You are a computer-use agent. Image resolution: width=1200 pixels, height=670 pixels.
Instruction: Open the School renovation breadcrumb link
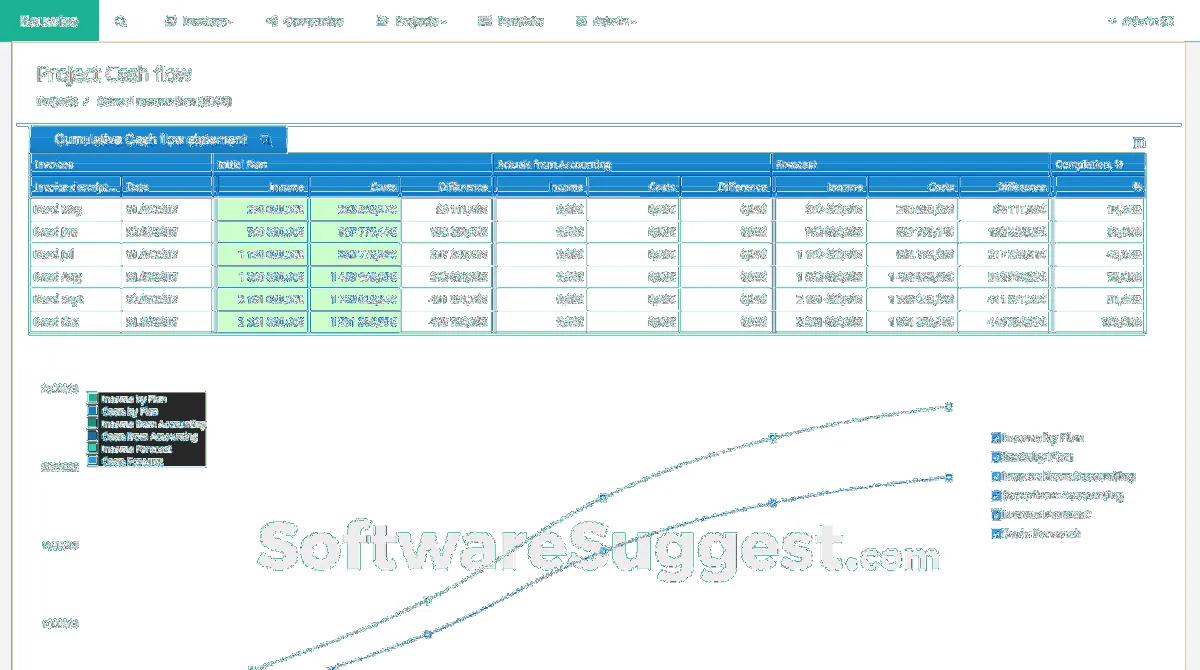click(x=165, y=101)
